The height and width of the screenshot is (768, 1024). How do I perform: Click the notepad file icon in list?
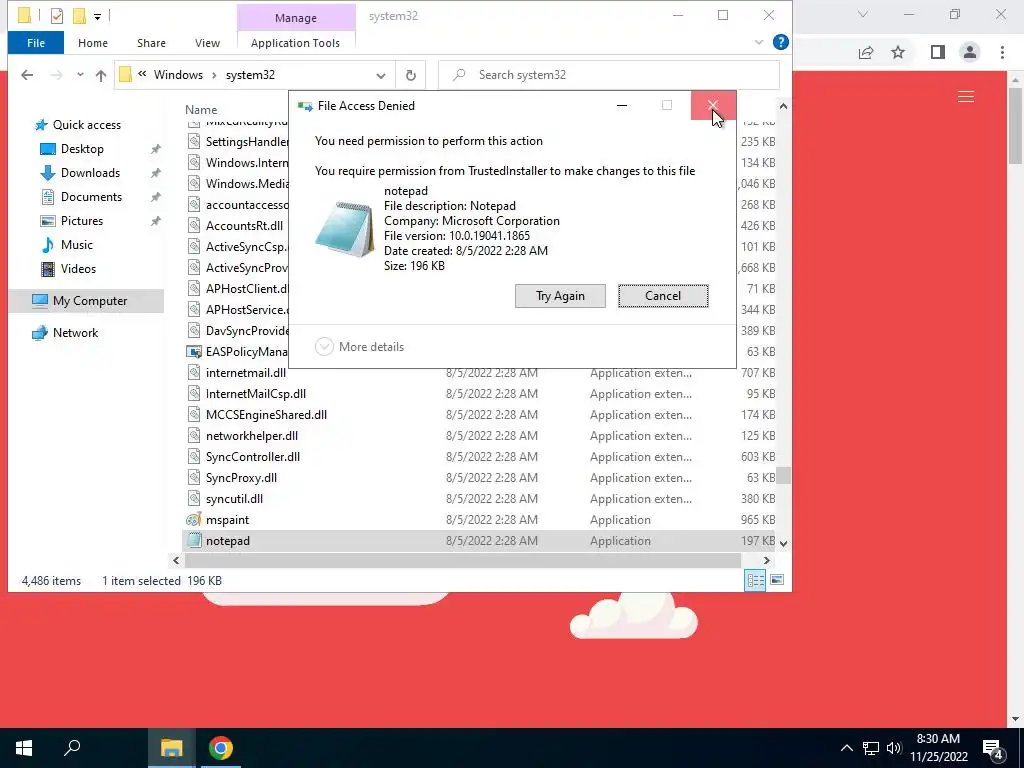coord(194,541)
